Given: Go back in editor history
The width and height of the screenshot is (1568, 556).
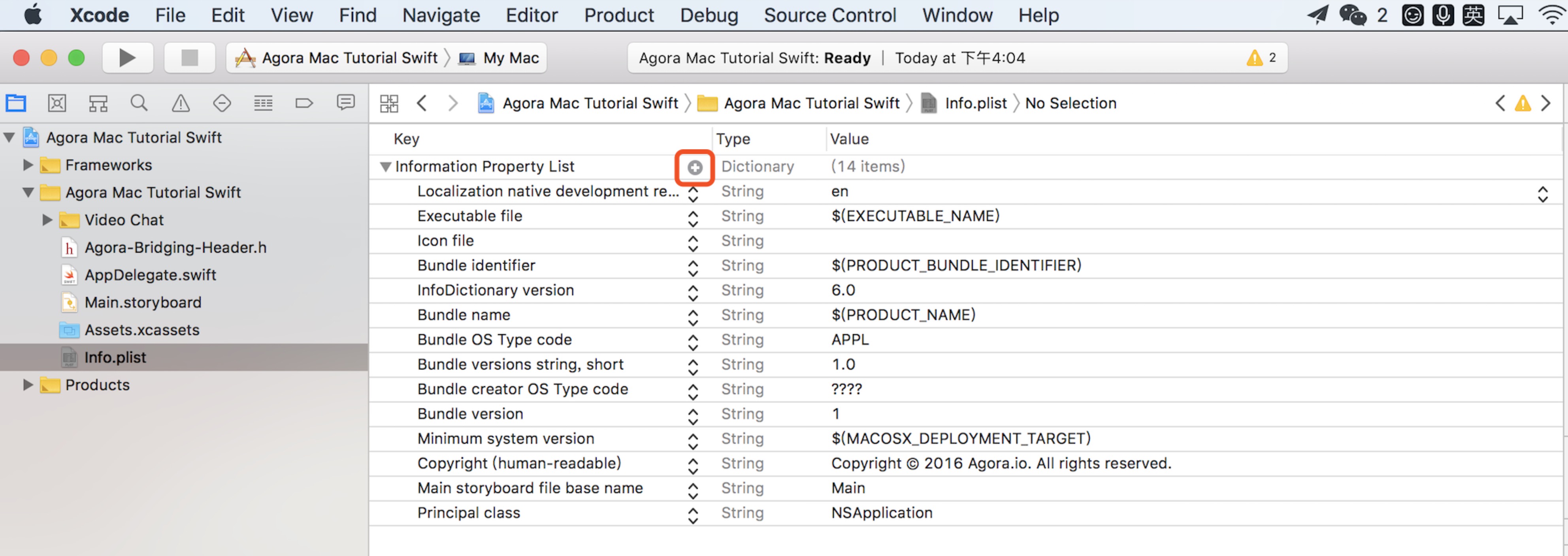Looking at the screenshot, I should point(422,103).
